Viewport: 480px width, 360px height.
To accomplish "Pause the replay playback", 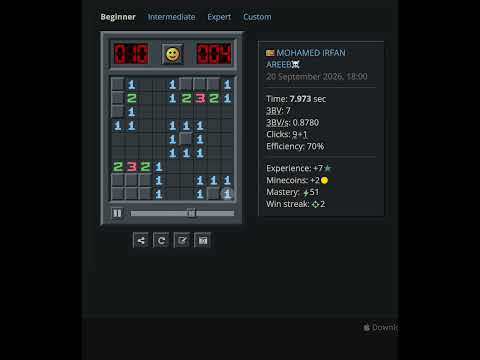I will coord(117,213).
